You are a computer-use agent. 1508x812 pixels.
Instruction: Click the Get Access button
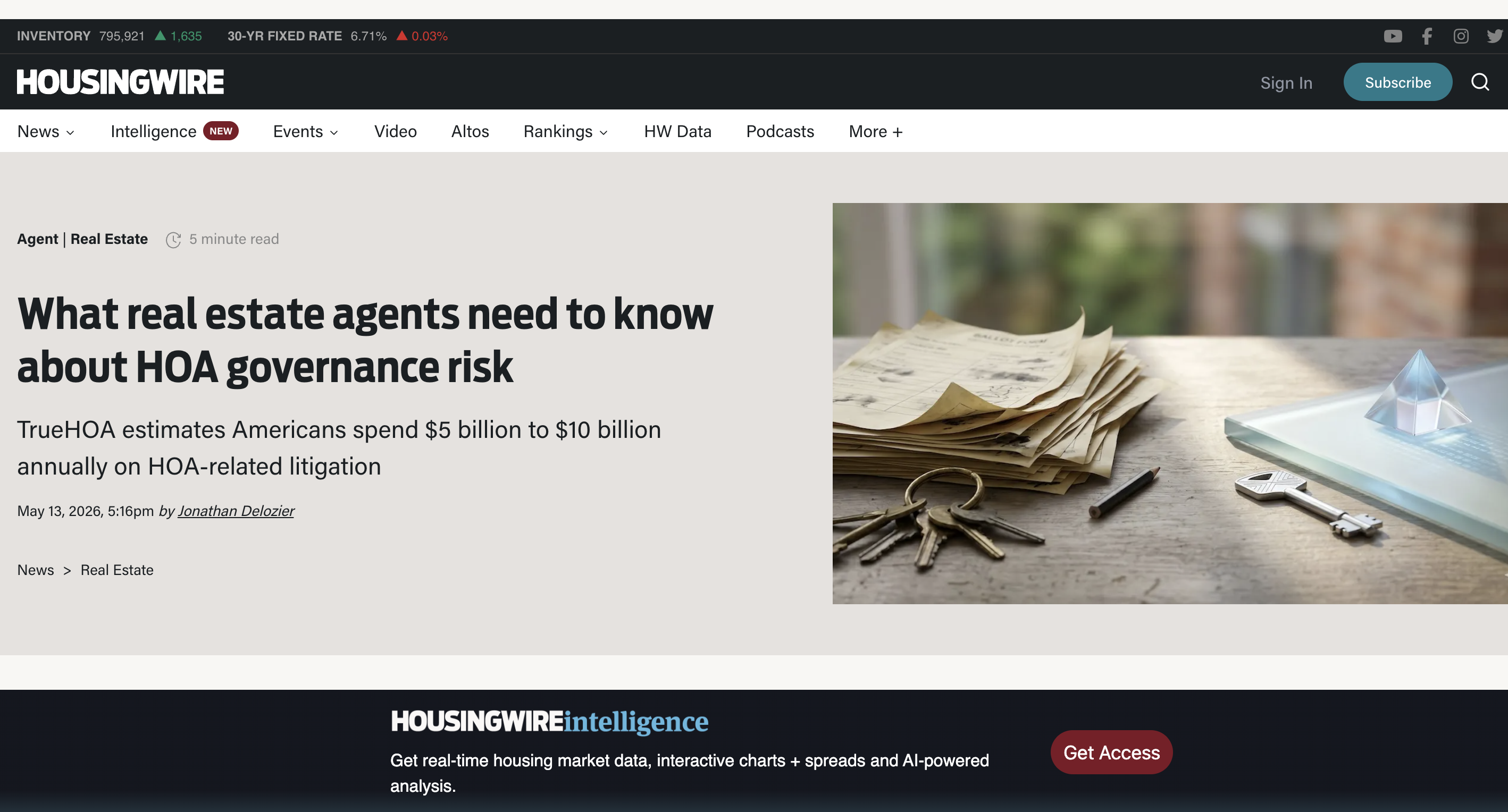coord(1111,752)
